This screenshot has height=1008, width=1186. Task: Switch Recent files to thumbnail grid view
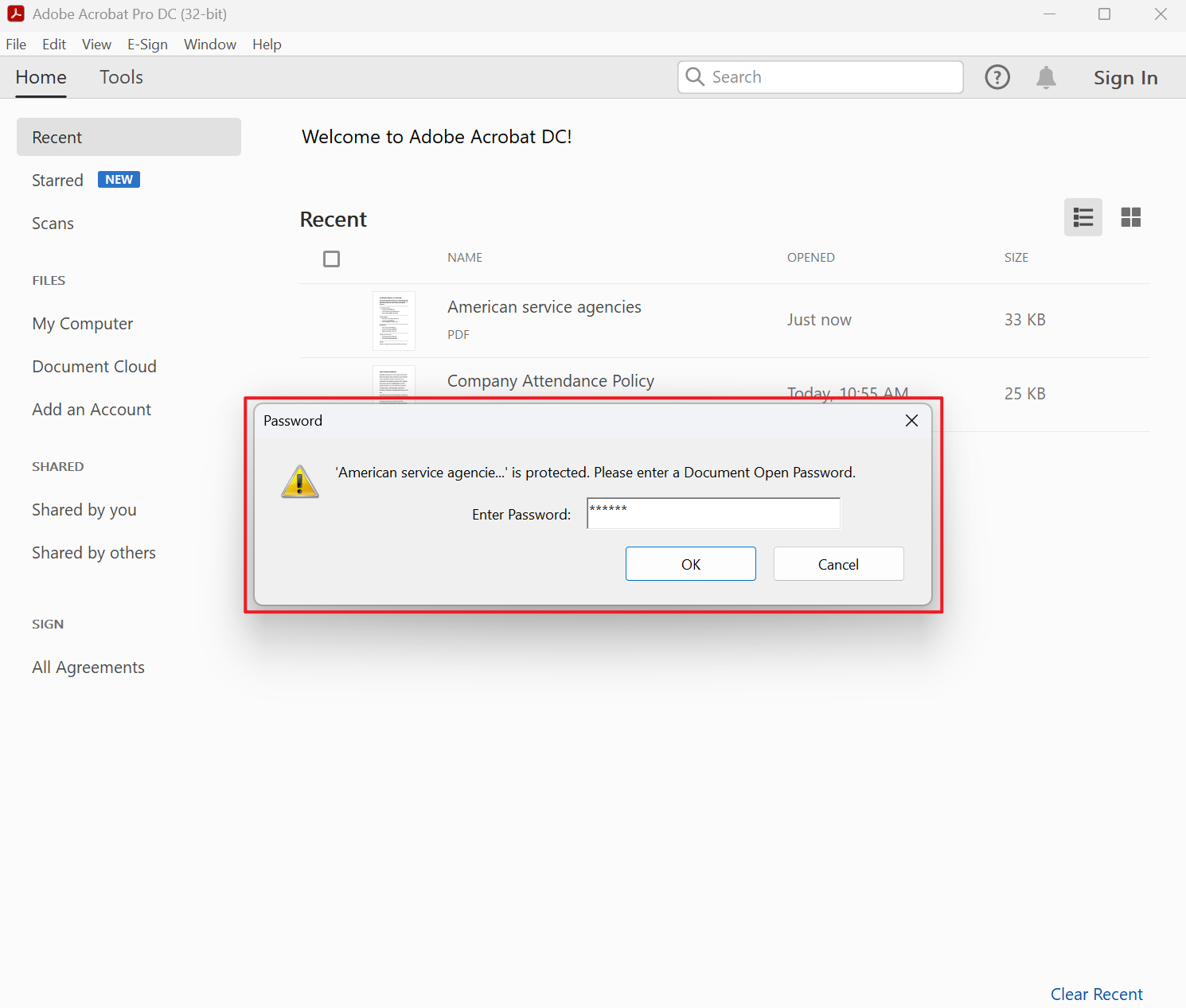pos(1131,217)
